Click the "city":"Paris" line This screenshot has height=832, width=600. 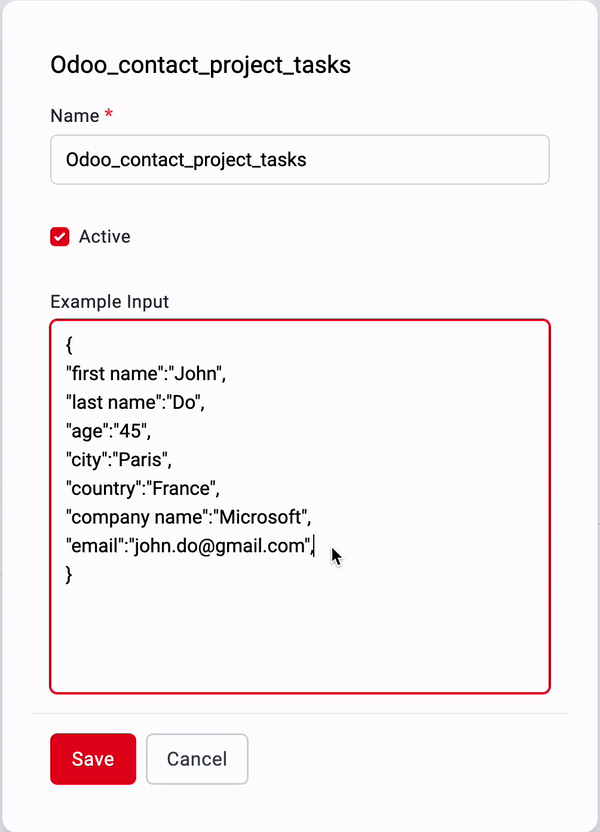point(119,460)
